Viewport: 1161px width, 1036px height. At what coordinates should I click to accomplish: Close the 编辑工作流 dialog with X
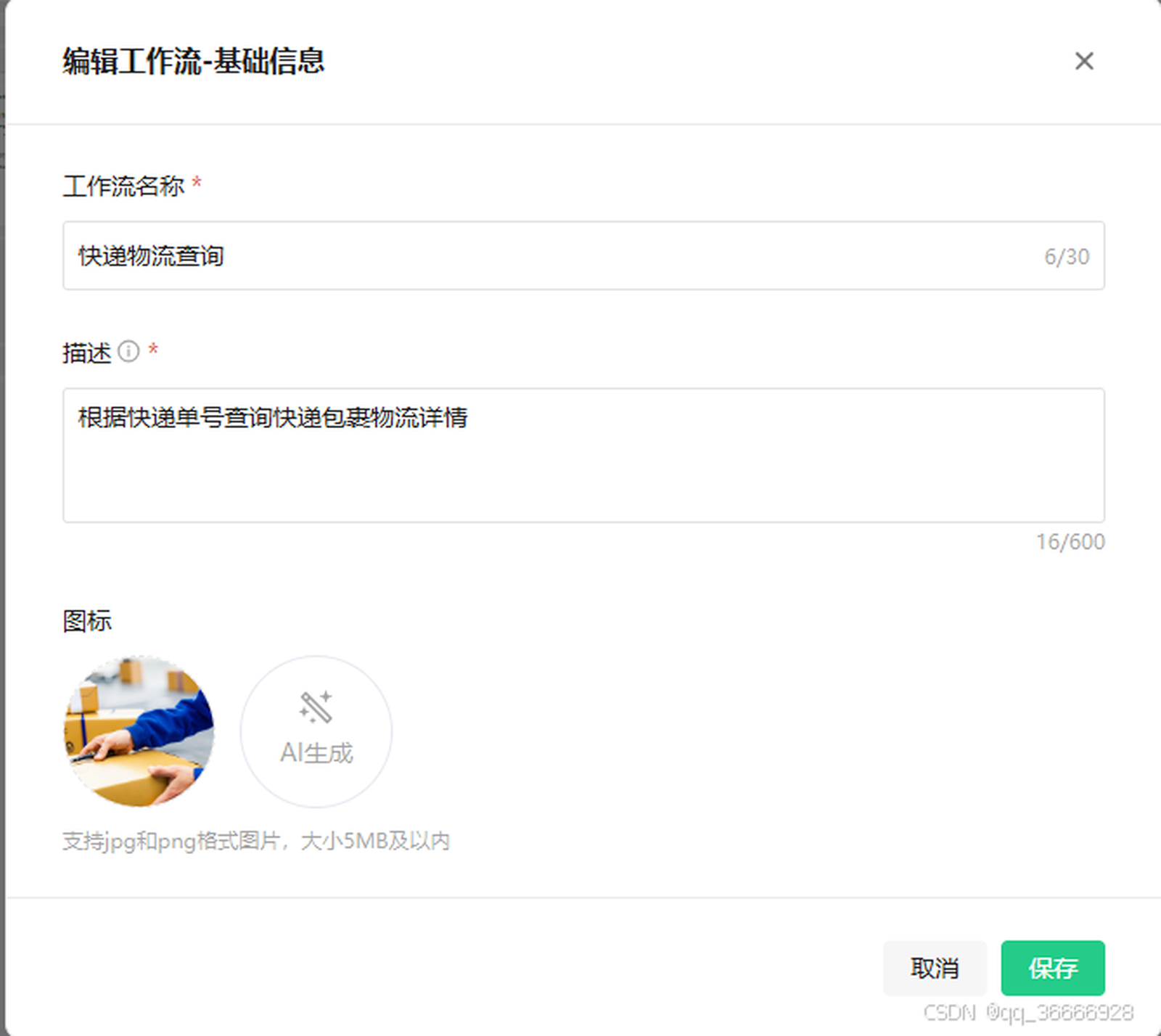click(1083, 61)
